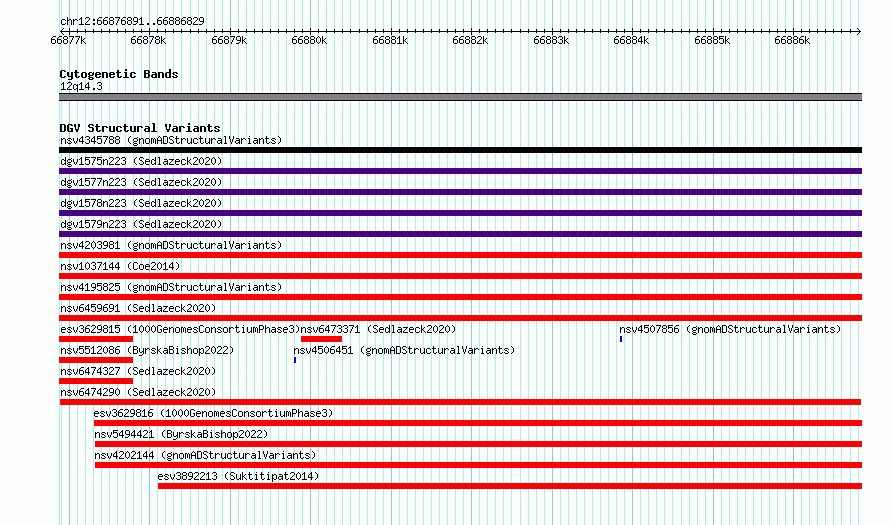Open esv3629815 1000Genomes label
Screen dimensions: 890x525
tap(180, 329)
